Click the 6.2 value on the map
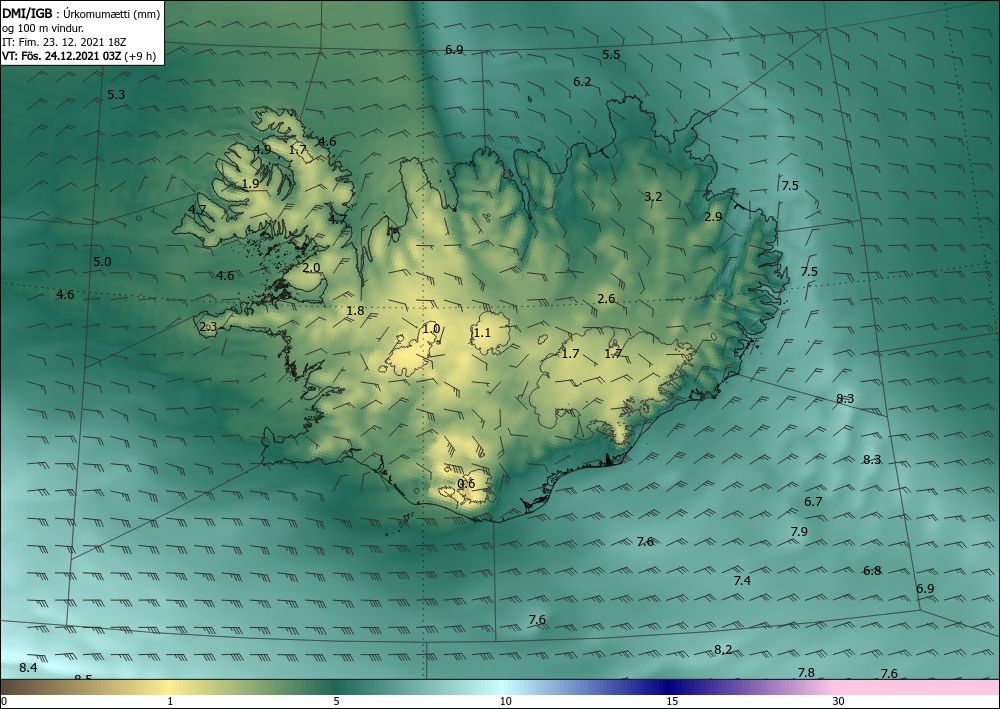Viewport: 1000px width, 709px height. point(582,82)
